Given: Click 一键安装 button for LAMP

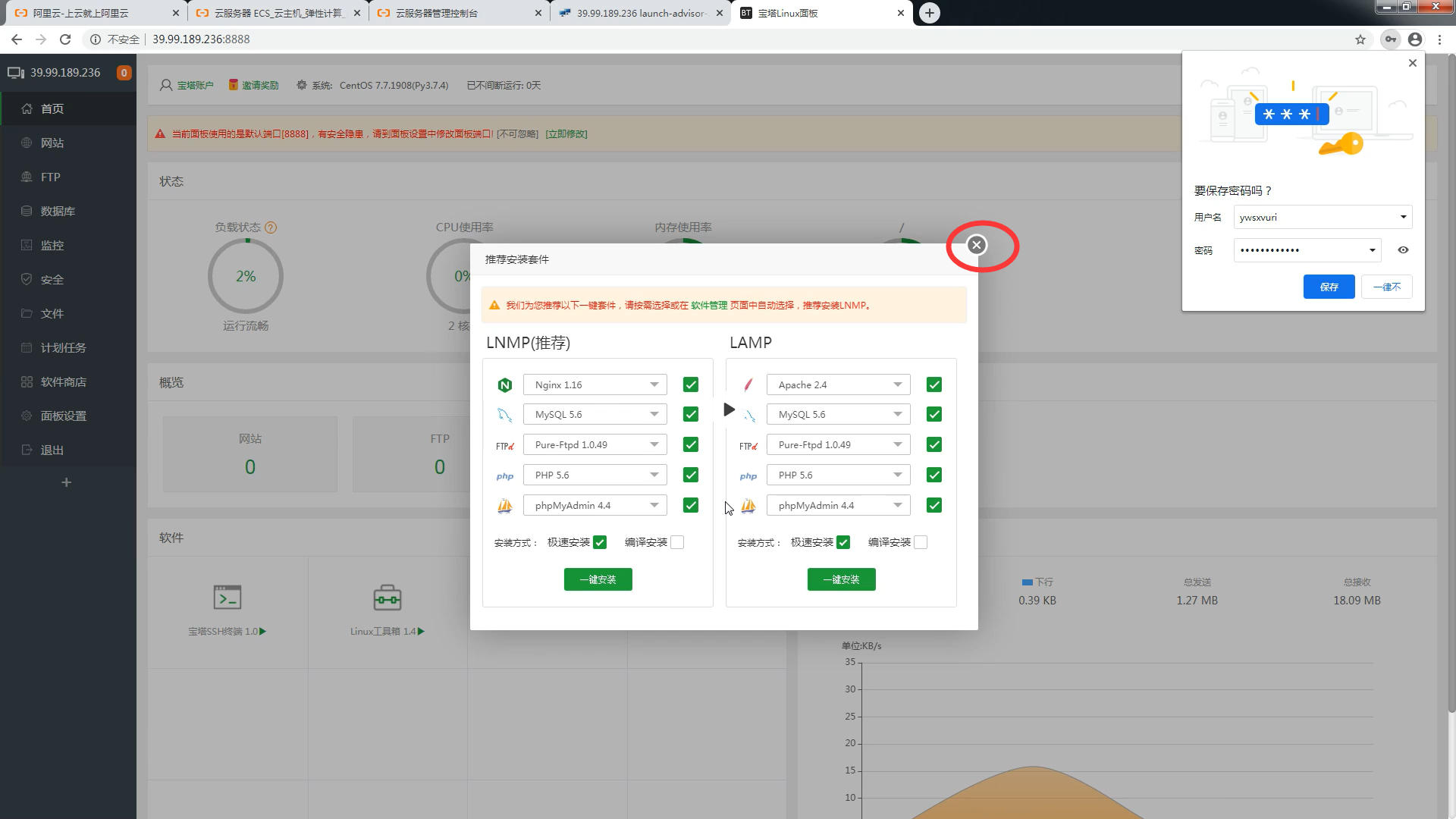Looking at the screenshot, I should coord(841,579).
